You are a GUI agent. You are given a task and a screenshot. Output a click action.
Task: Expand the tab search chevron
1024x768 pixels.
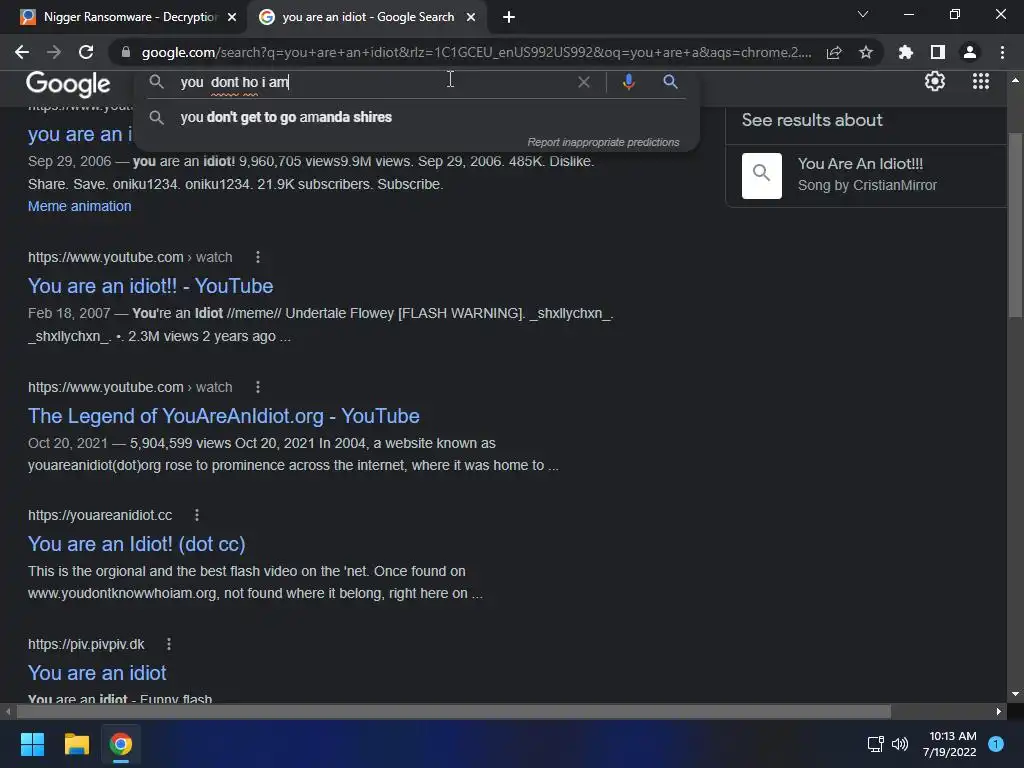863,14
